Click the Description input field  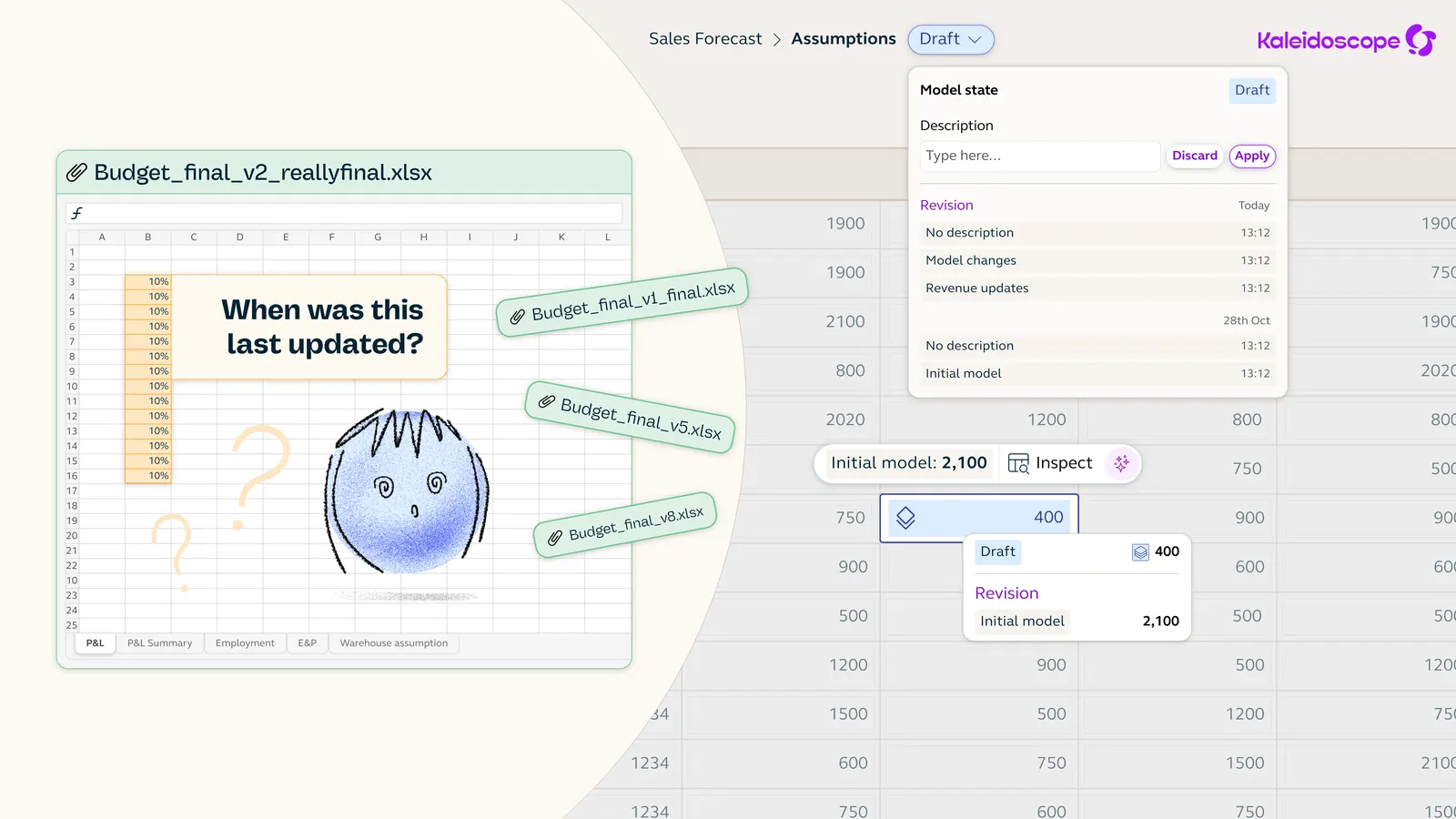tap(1039, 156)
